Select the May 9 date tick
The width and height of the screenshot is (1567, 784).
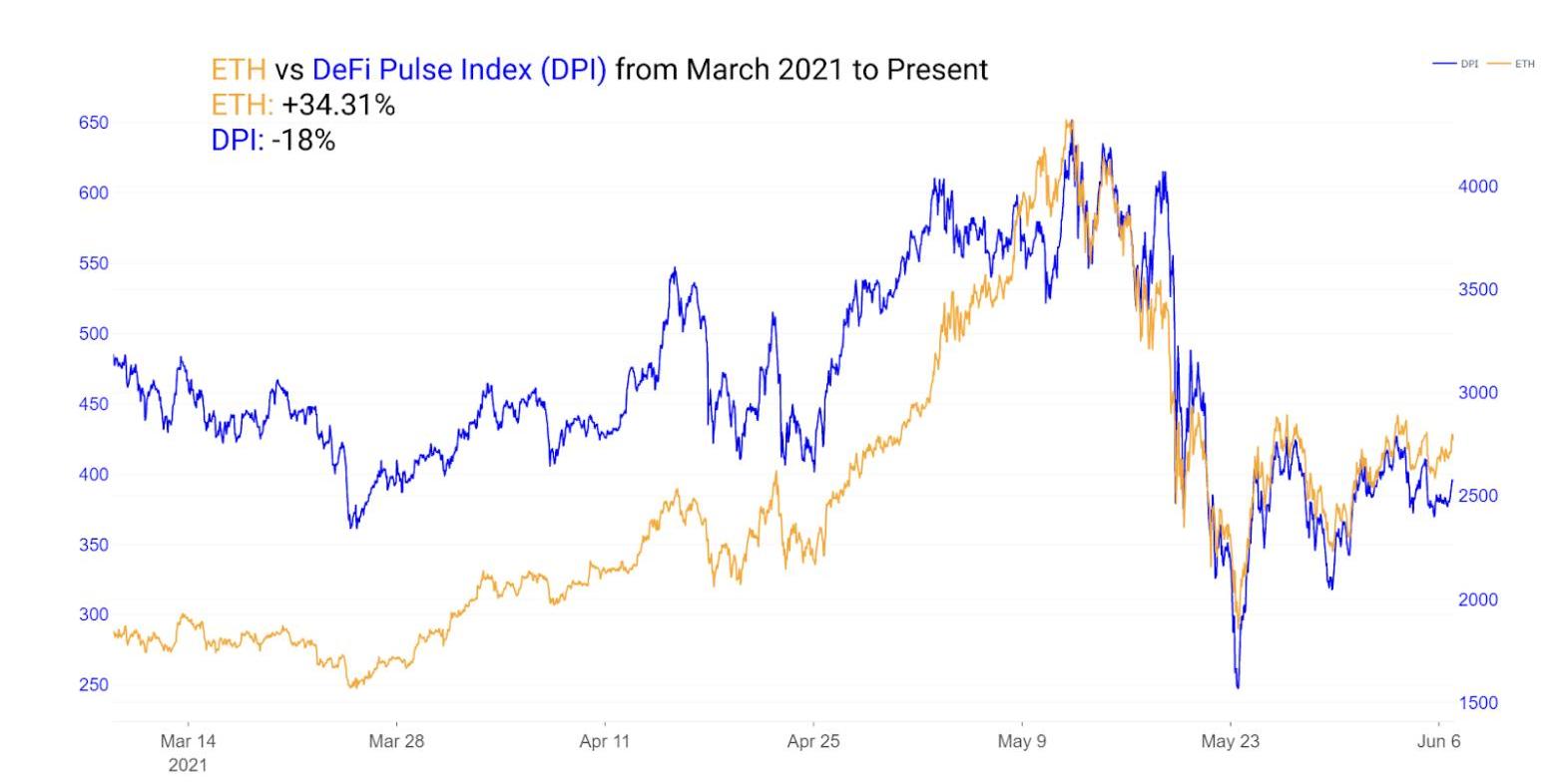tap(1022, 741)
